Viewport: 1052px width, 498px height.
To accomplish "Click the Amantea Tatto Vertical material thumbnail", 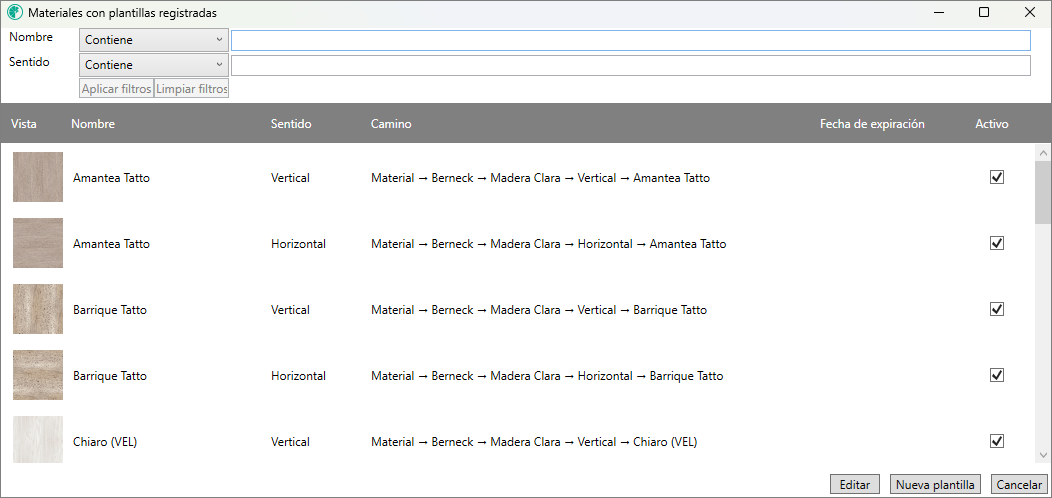I will click(x=38, y=177).
